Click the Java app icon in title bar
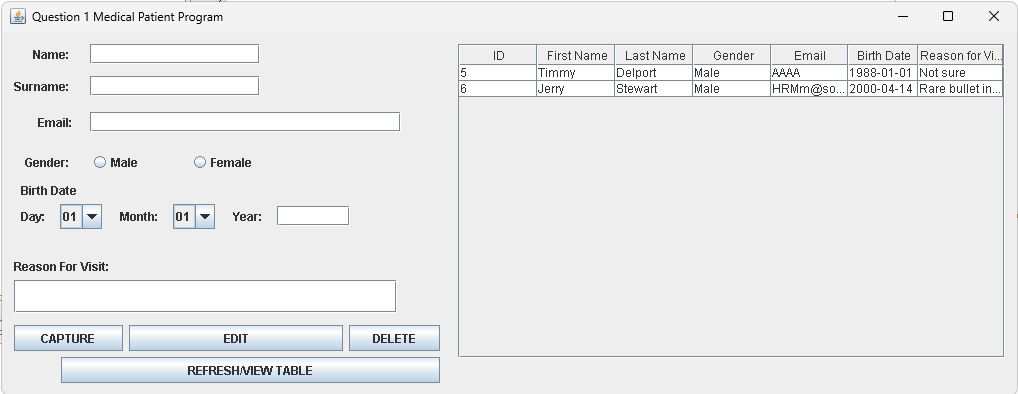The height and width of the screenshot is (394, 1018). [18, 16]
